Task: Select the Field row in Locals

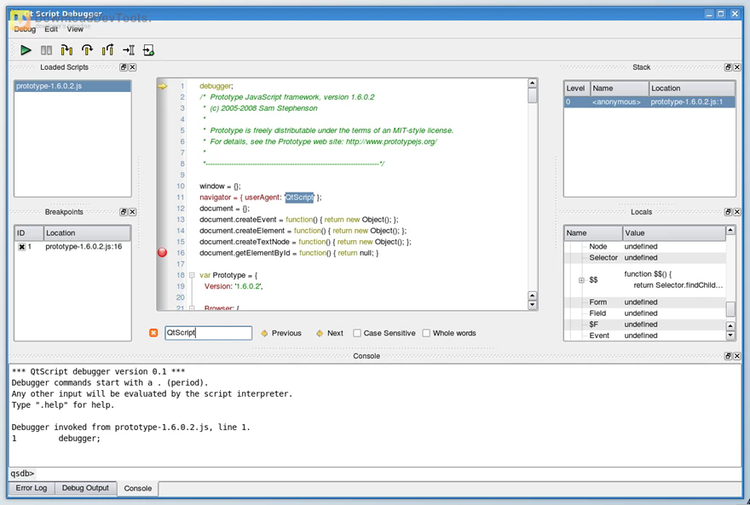Action: click(645, 313)
